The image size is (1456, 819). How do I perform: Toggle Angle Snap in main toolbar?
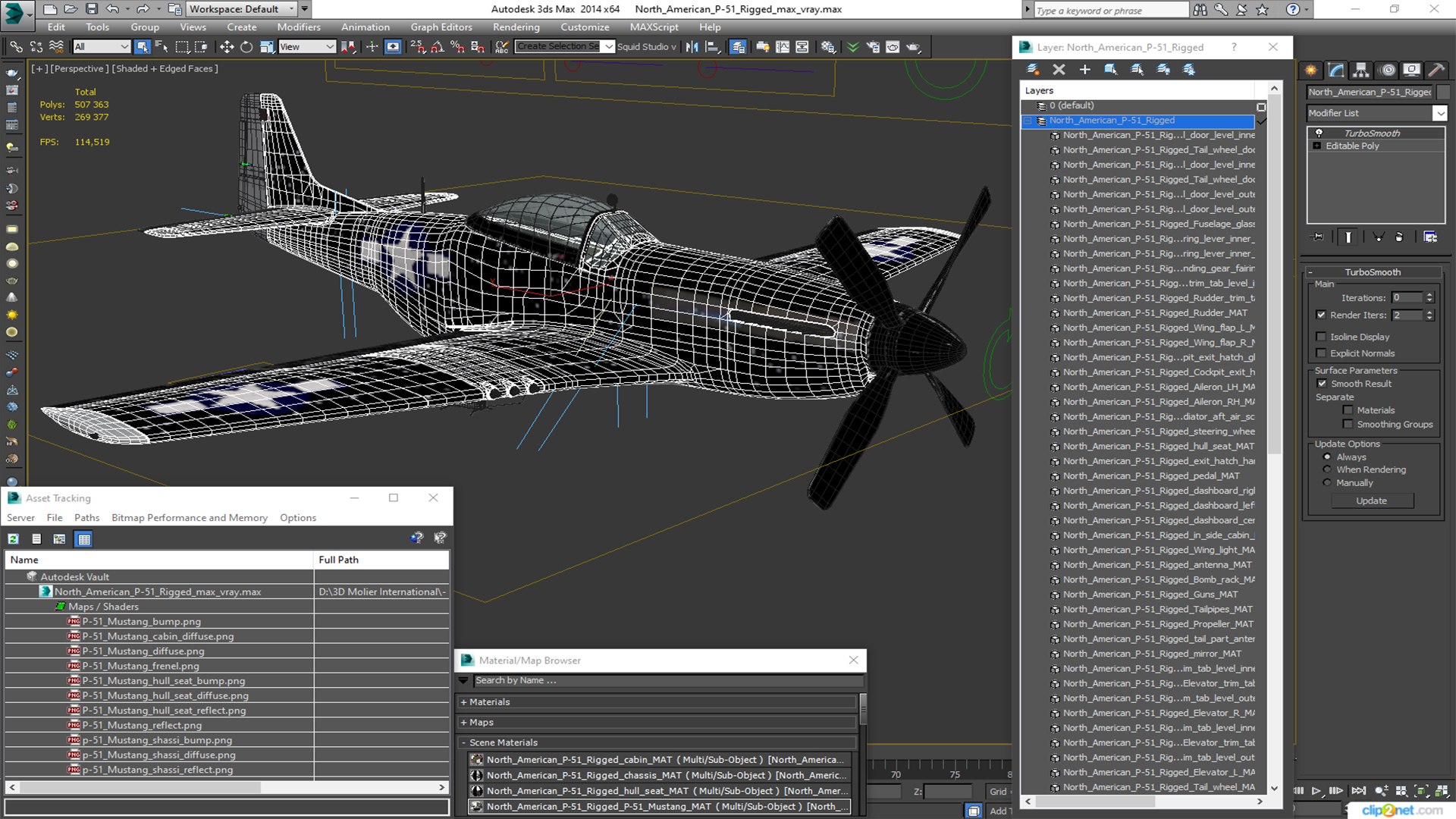438,47
